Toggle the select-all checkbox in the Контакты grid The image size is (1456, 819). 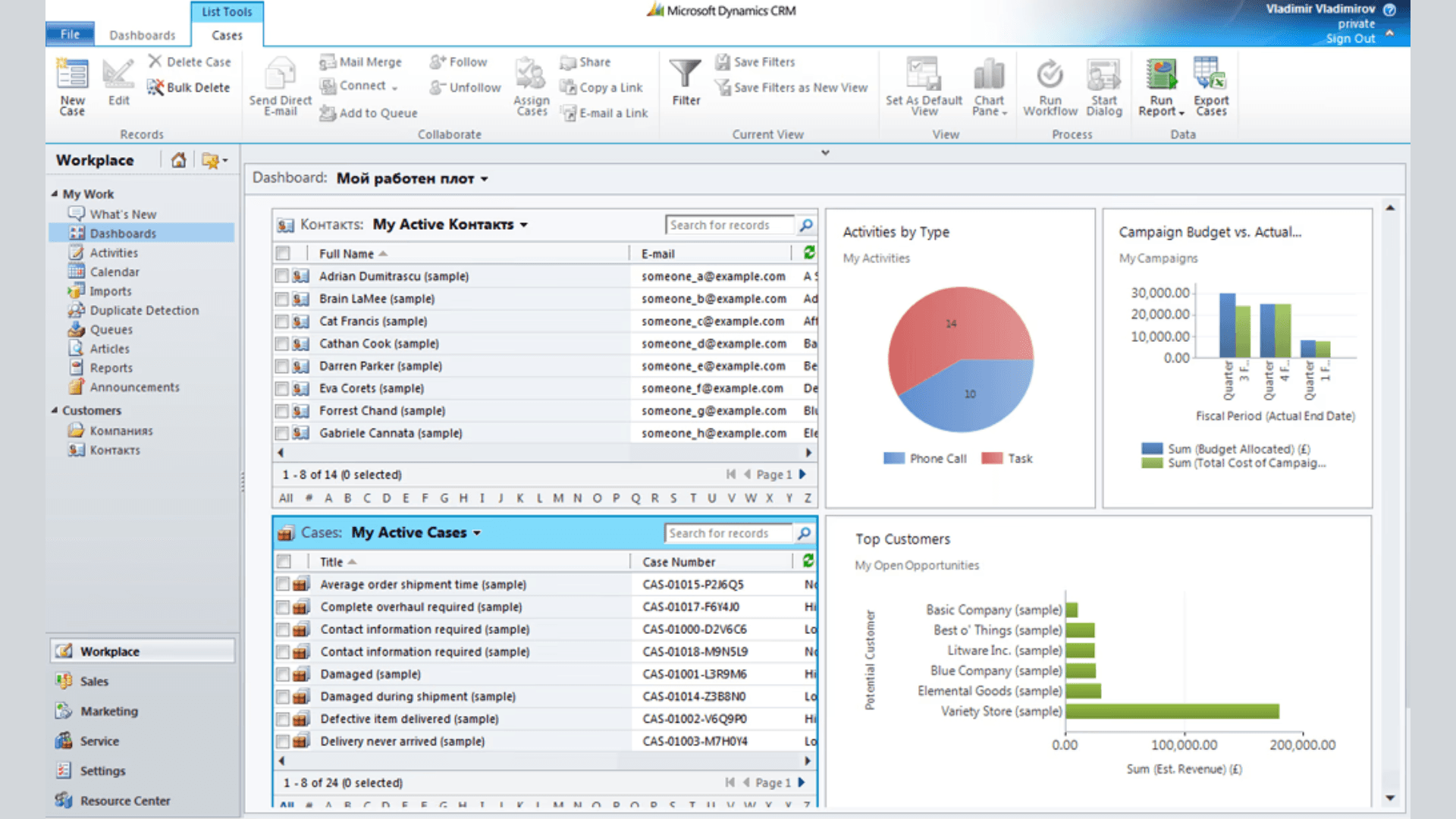(283, 253)
